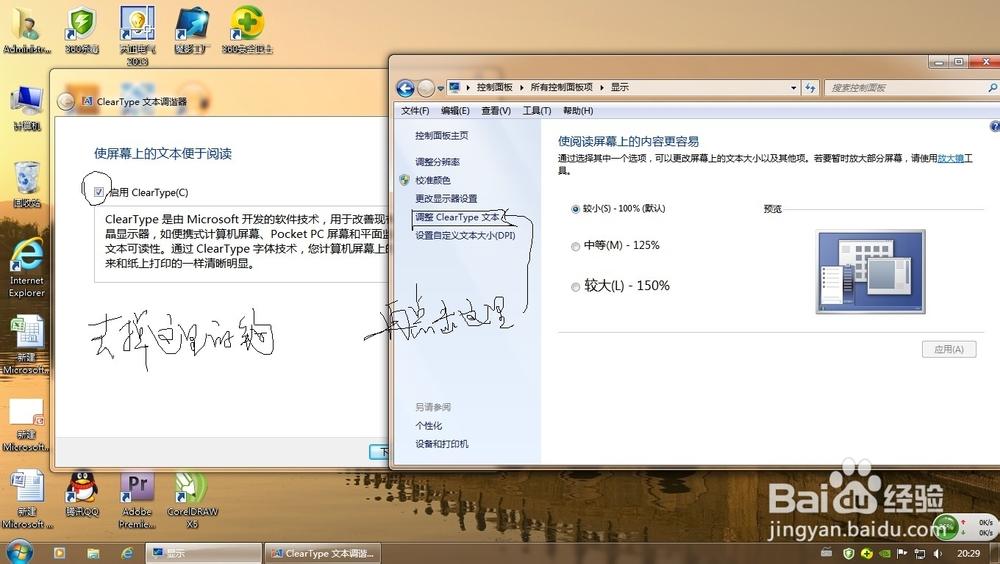This screenshot has height=564, width=1000.
Task: Switch to the 显示 taskbar window button
Action: tap(203, 553)
